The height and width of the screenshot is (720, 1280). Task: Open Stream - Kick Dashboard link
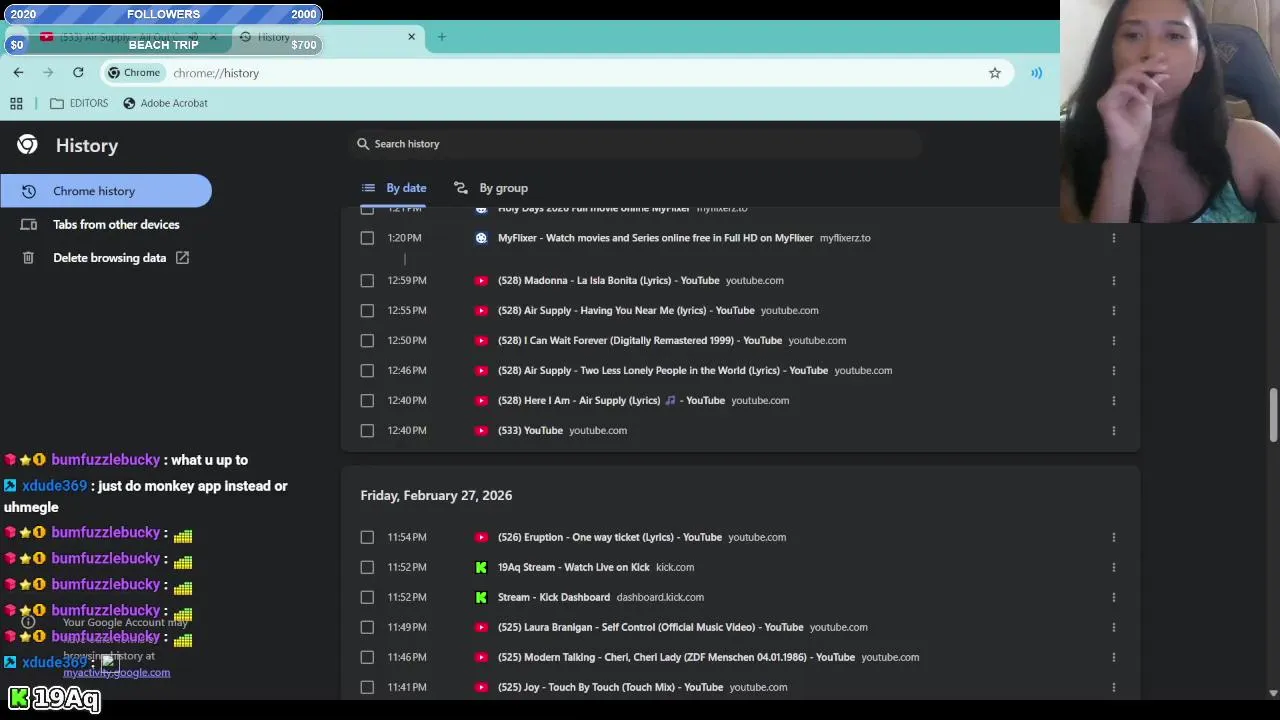click(x=554, y=598)
